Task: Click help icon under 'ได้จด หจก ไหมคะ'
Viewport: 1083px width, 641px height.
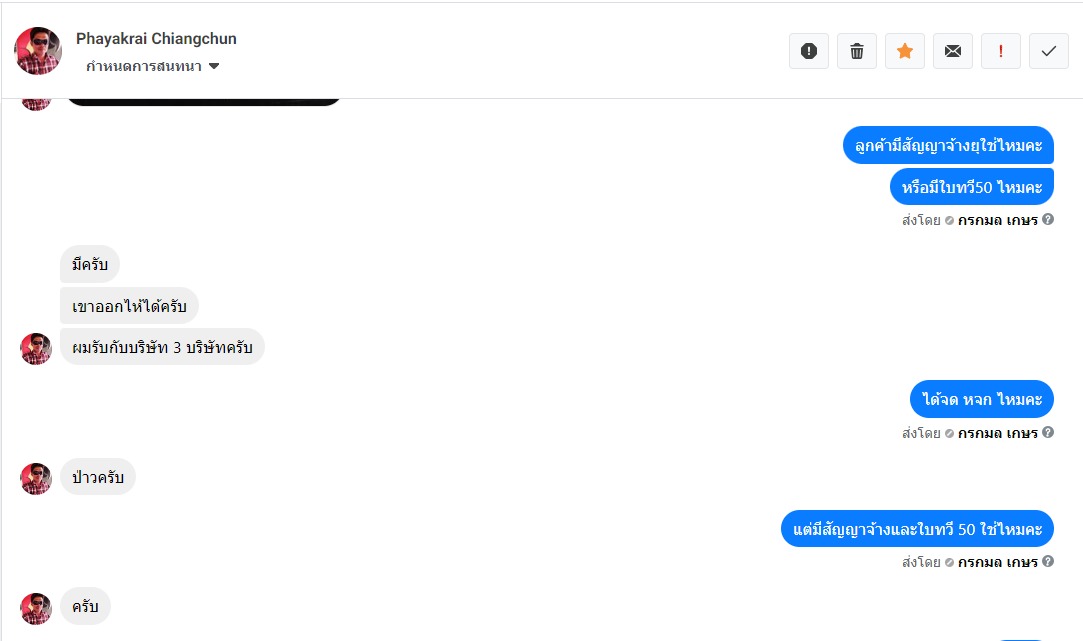Action: tap(1048, 433)
